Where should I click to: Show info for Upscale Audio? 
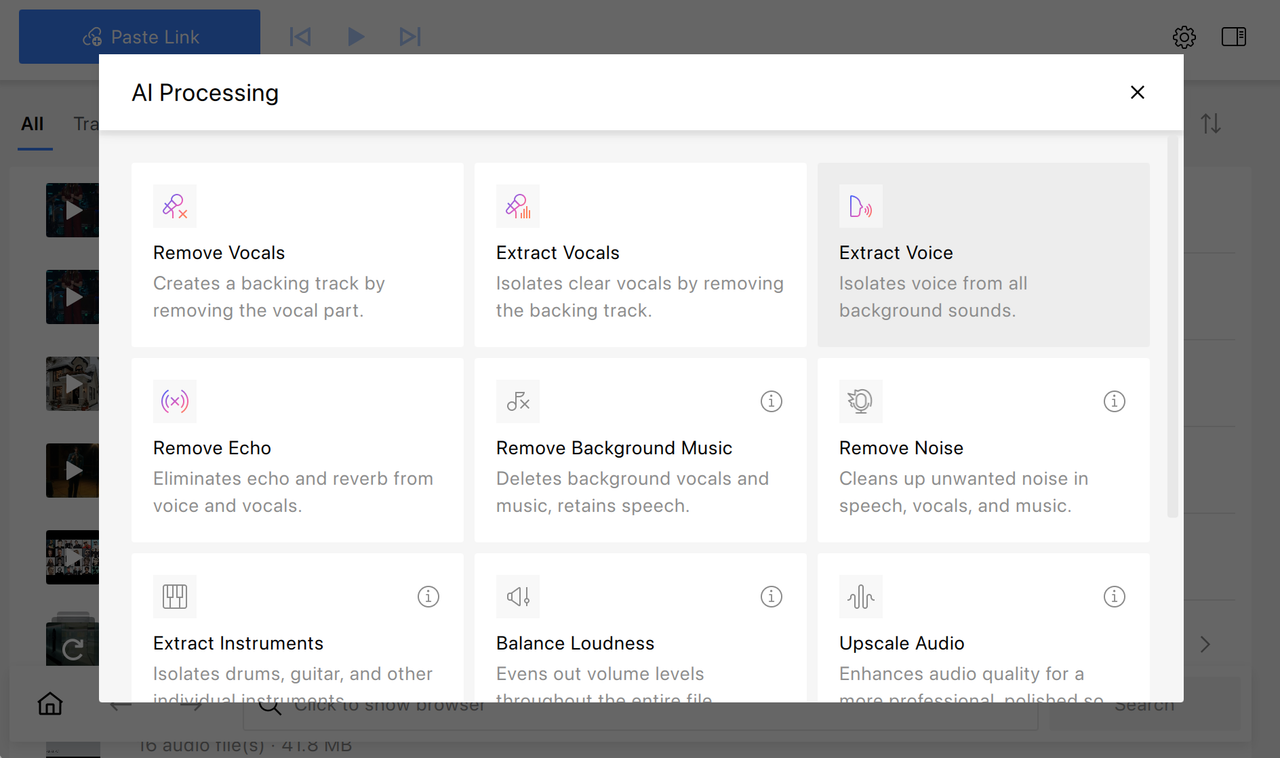click(1114, 596)
